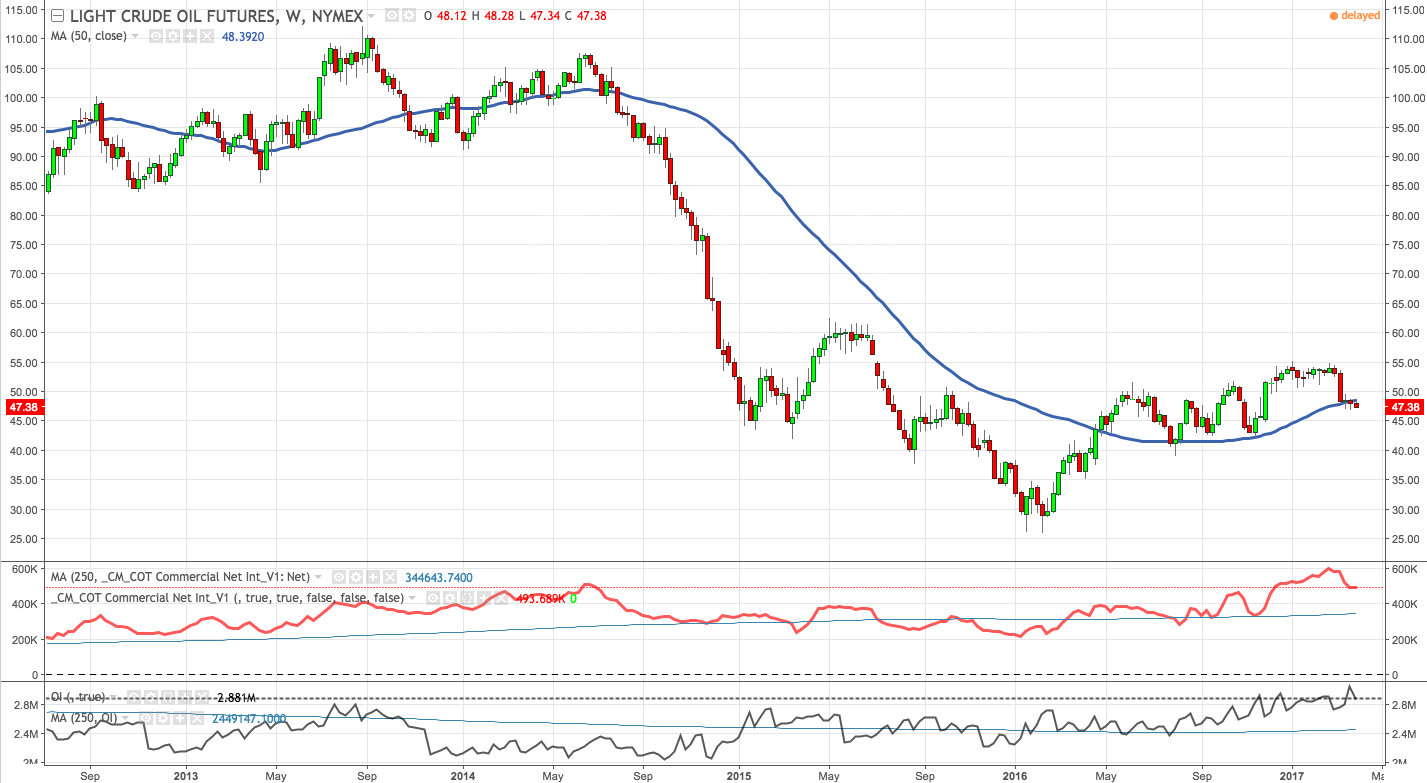Screen dimensions: 1427x783
Task: Select the MA (50, close) legend label
Action: coord(88,36)
